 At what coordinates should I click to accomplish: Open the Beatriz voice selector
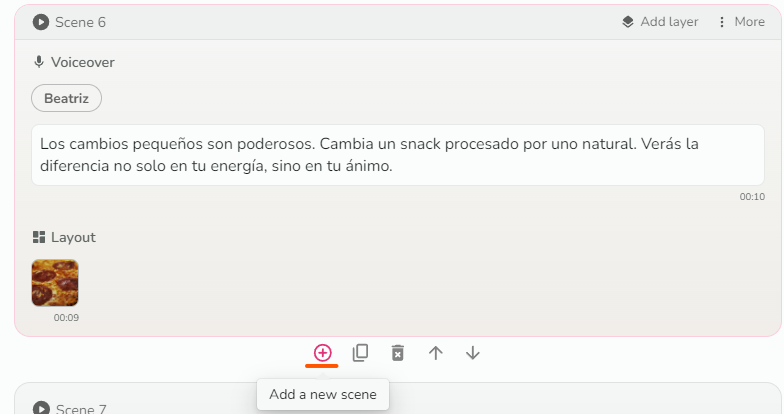[x=66, y=99]
